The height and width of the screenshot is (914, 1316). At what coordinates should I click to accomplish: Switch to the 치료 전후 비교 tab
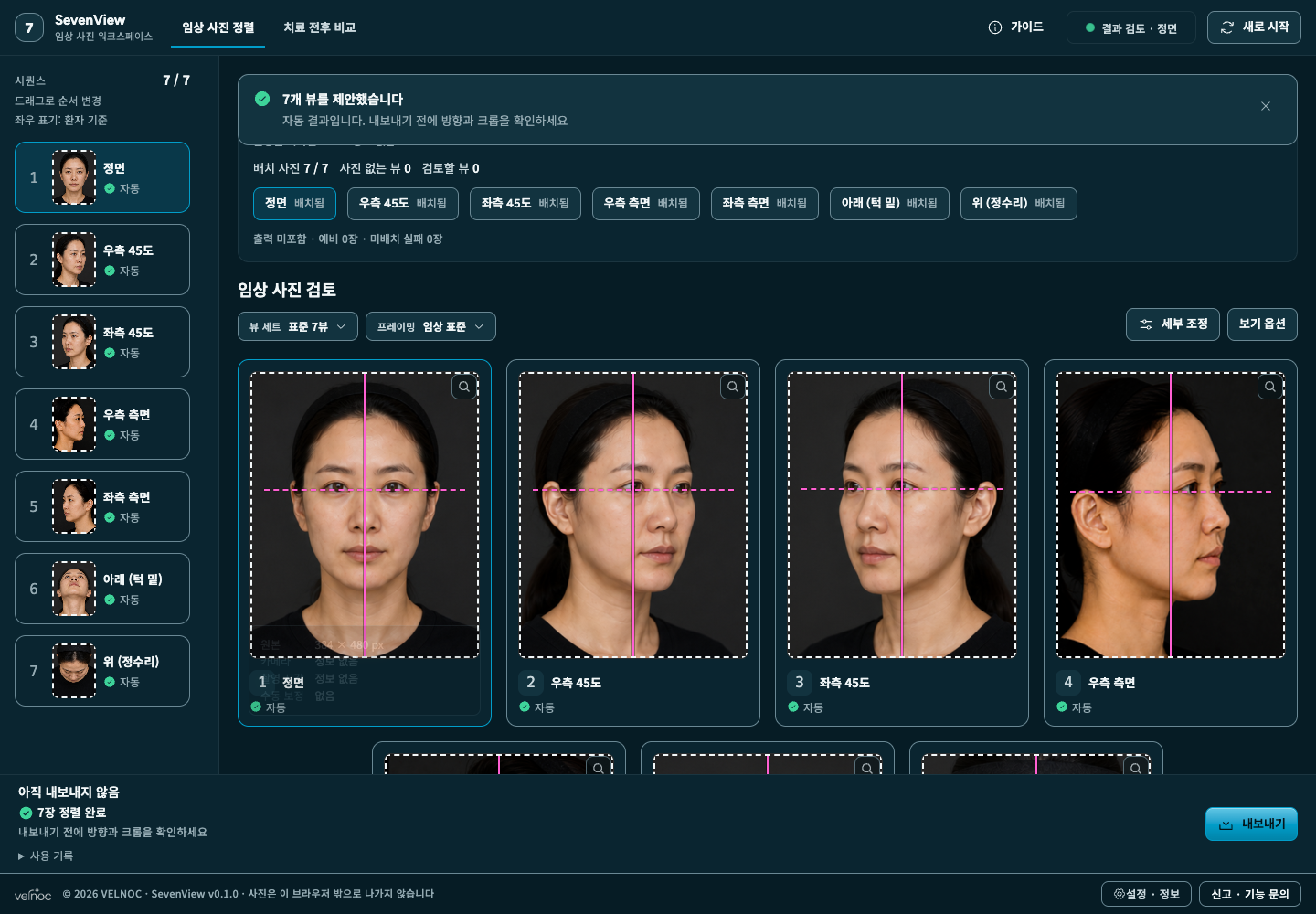pos(319,27)
